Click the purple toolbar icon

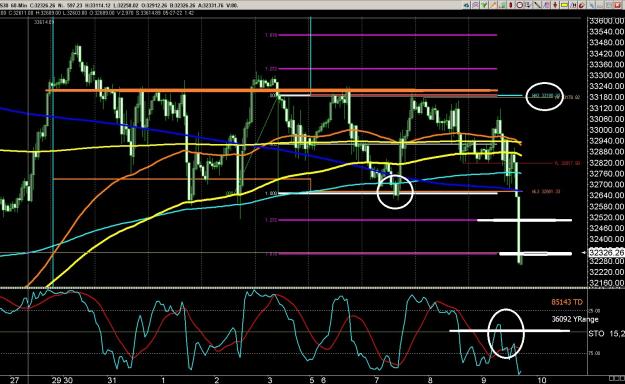click(x=547, y=5)
